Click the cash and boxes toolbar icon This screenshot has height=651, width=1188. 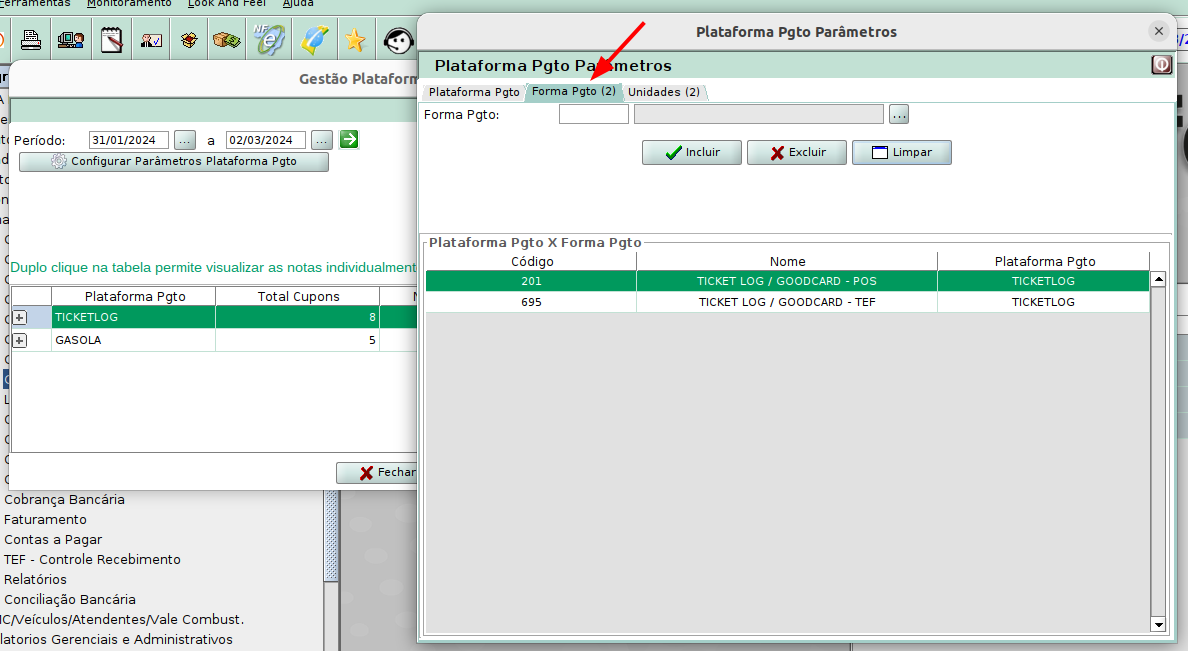click(x=228, y=41)
